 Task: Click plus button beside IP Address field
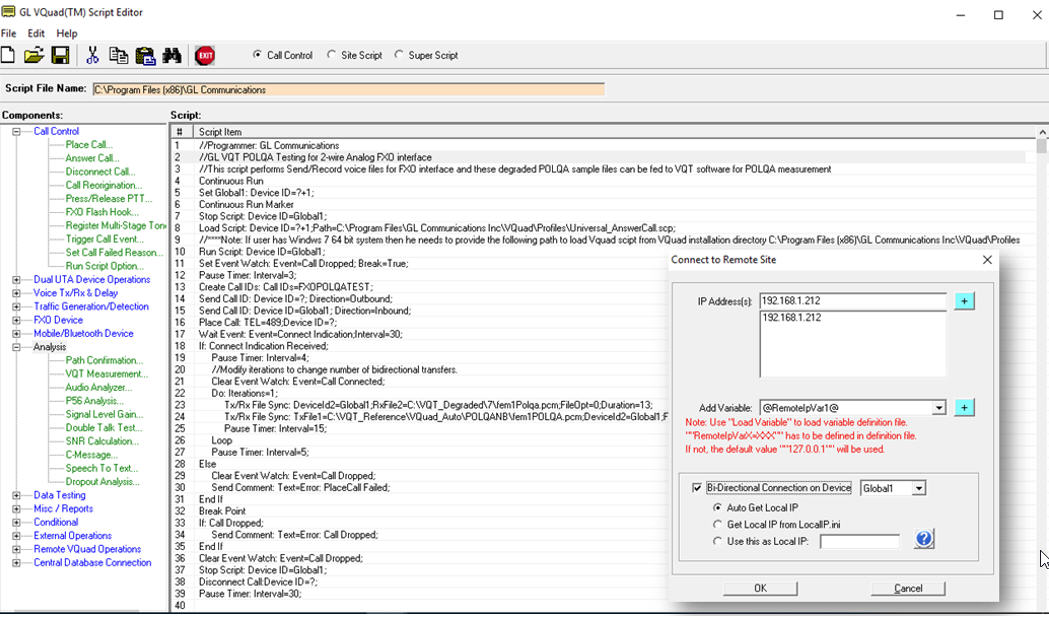(964, 301)
